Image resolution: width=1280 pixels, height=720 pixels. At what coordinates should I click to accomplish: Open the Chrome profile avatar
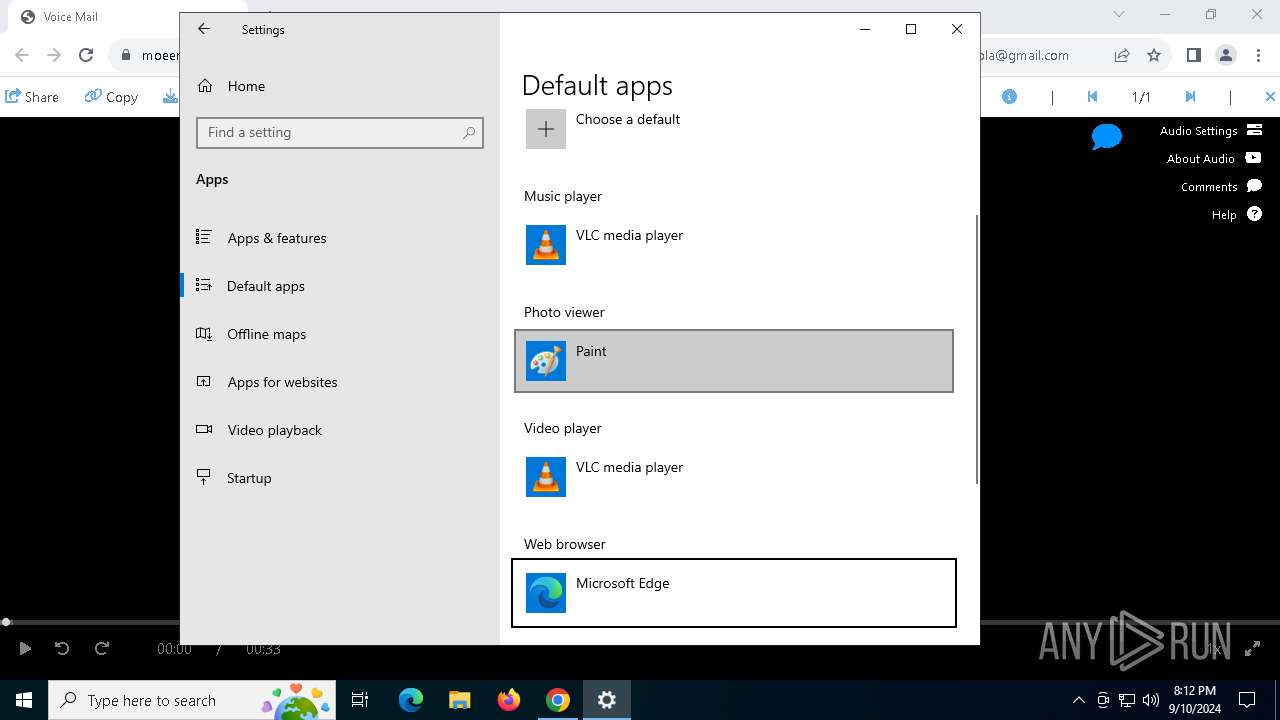(x=1226, y=56)
